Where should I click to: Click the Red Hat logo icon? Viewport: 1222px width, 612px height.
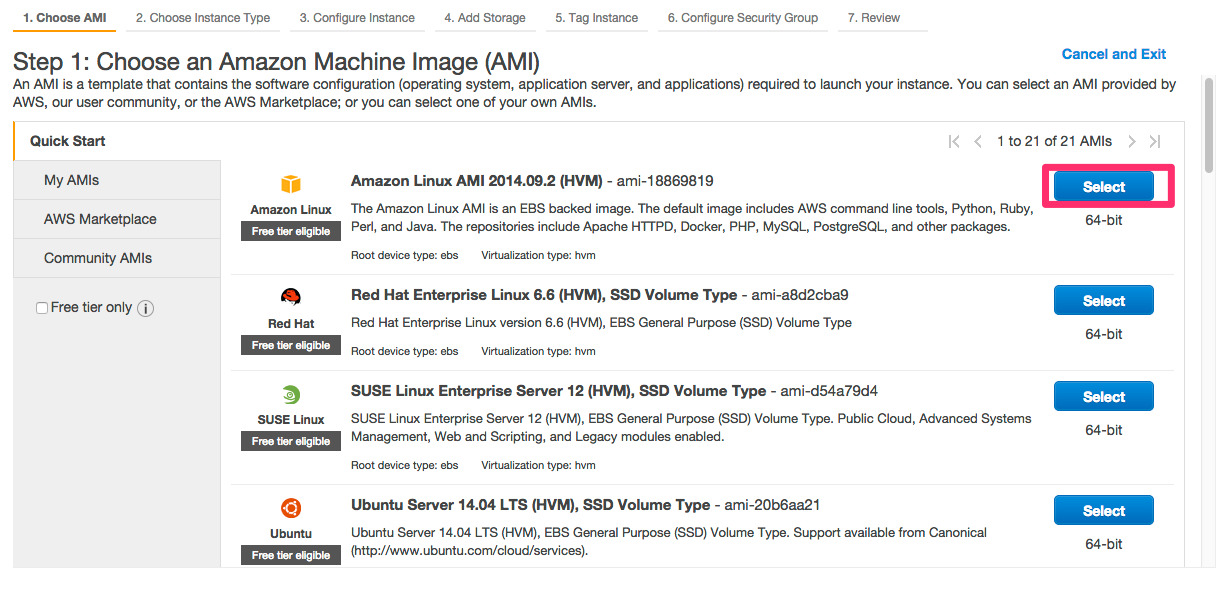pyautogui.click(x=291, y=297)
